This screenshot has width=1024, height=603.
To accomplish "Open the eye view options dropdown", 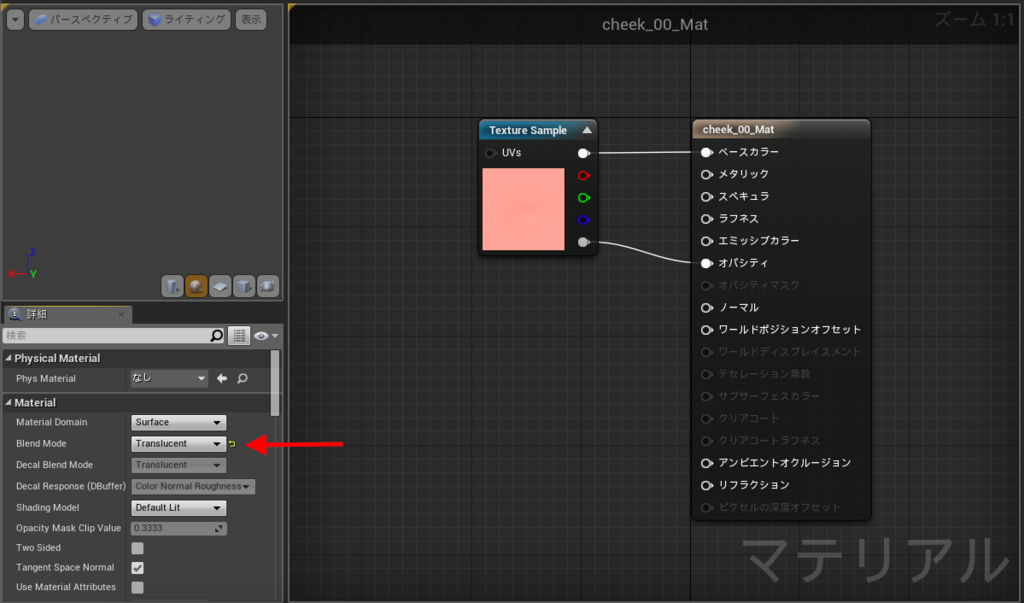I will [x=266, y=336].
